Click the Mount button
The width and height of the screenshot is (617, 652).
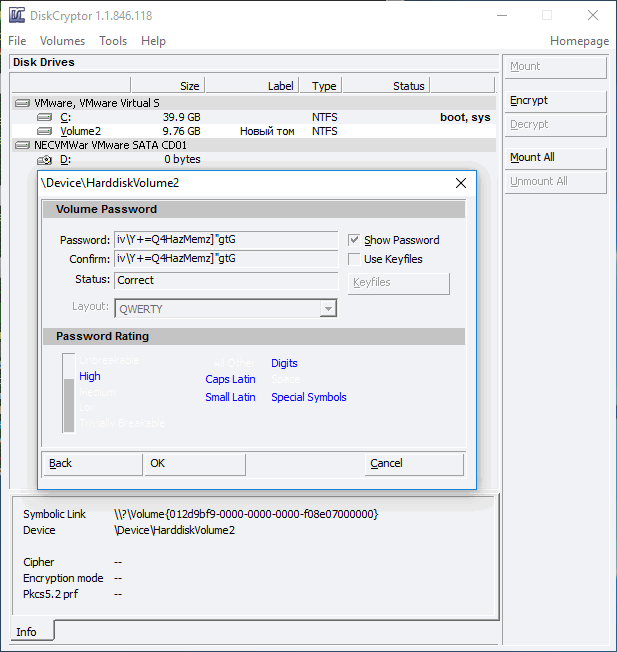click(556, 67)
